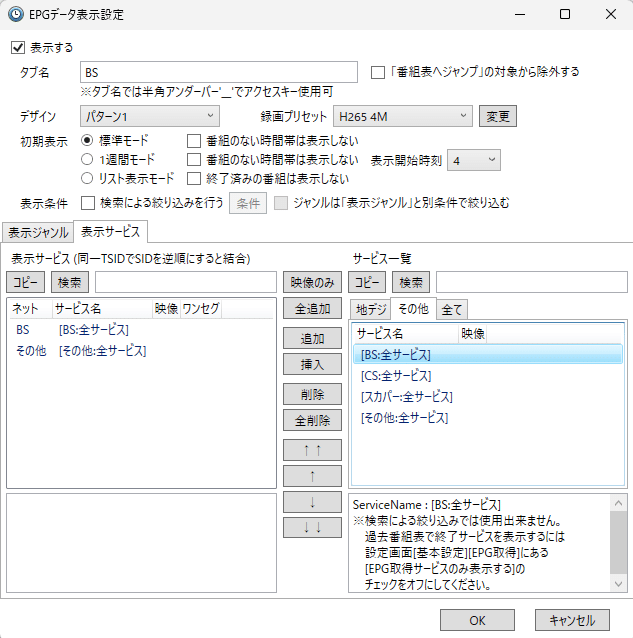The width and height of the screenshot is (633, 638).
Task: Click scroll-up arrow in ServiceName info box
Action: [x=619, y=503]
